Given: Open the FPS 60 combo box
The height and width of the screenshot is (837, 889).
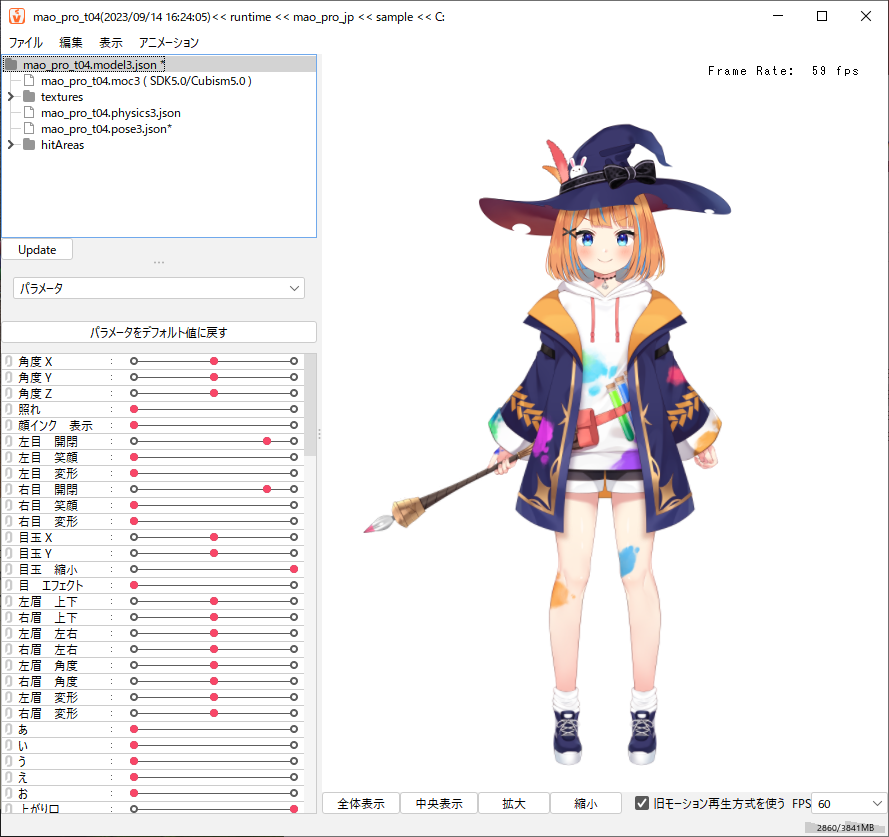Looking at the screenshot, I should point(849,803).
